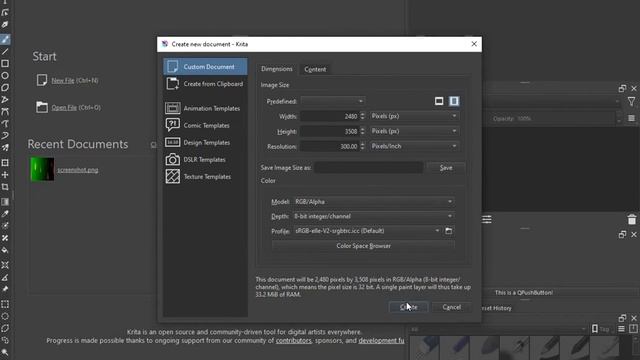The width and height of the screenshot is (640, 360).
Task: Select the Move tool
Action: click(x=5, y=175)
